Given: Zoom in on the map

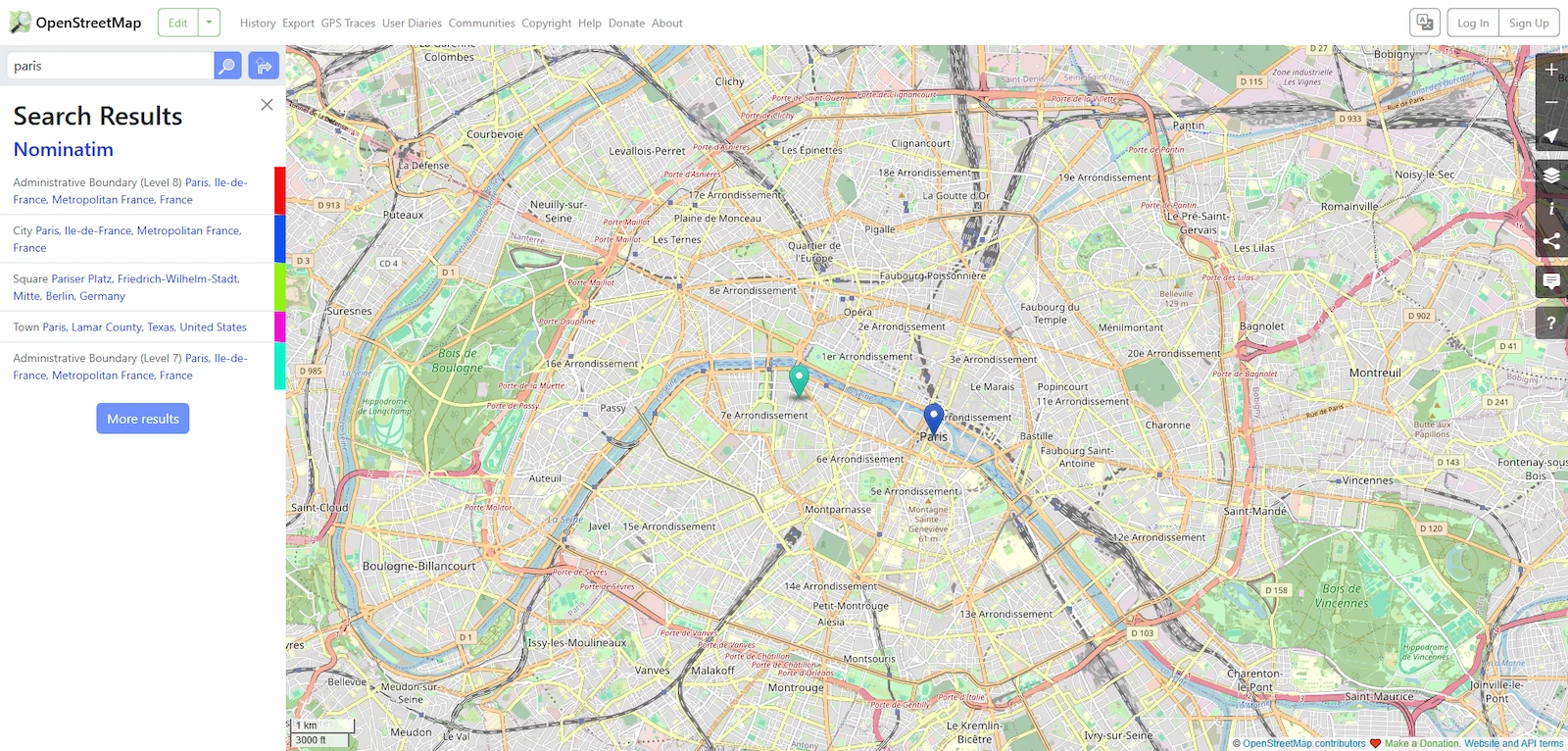Looking at the screenshot, I should click(1551, 70).
